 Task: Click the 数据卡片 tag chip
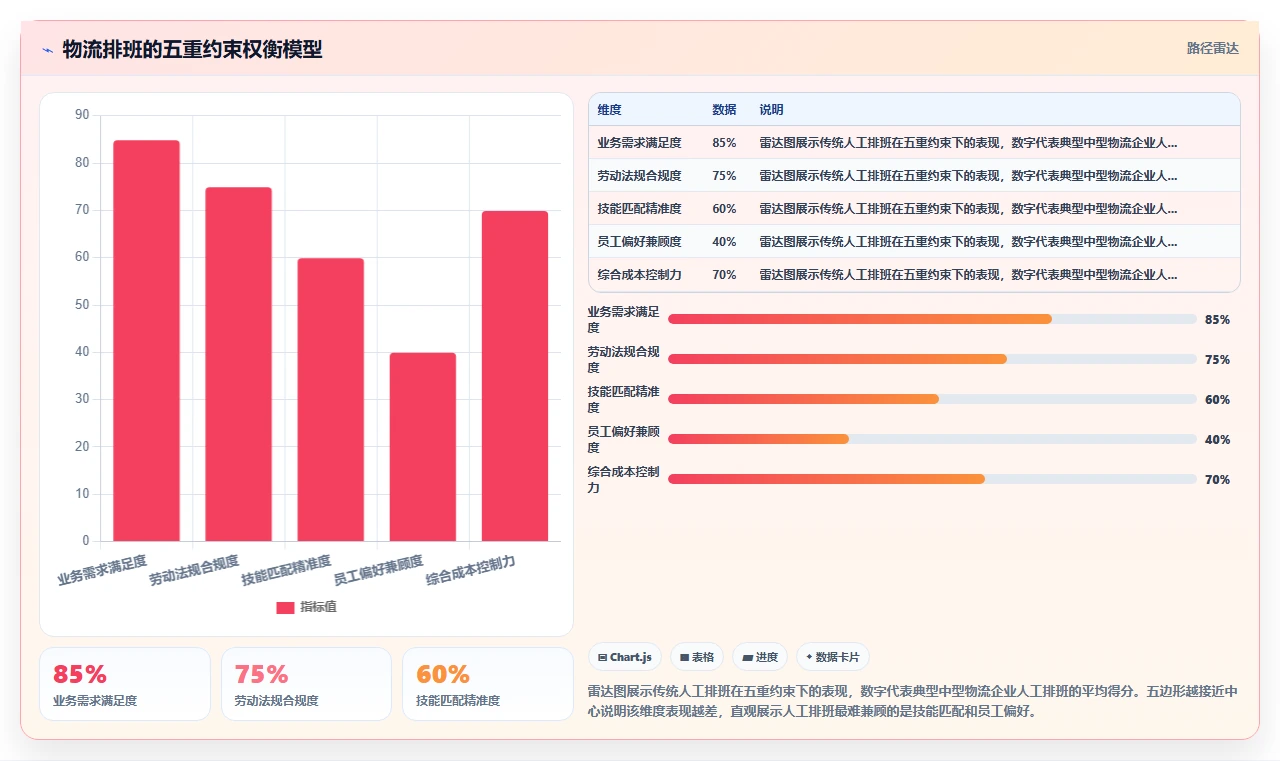[x=833, y=657]
